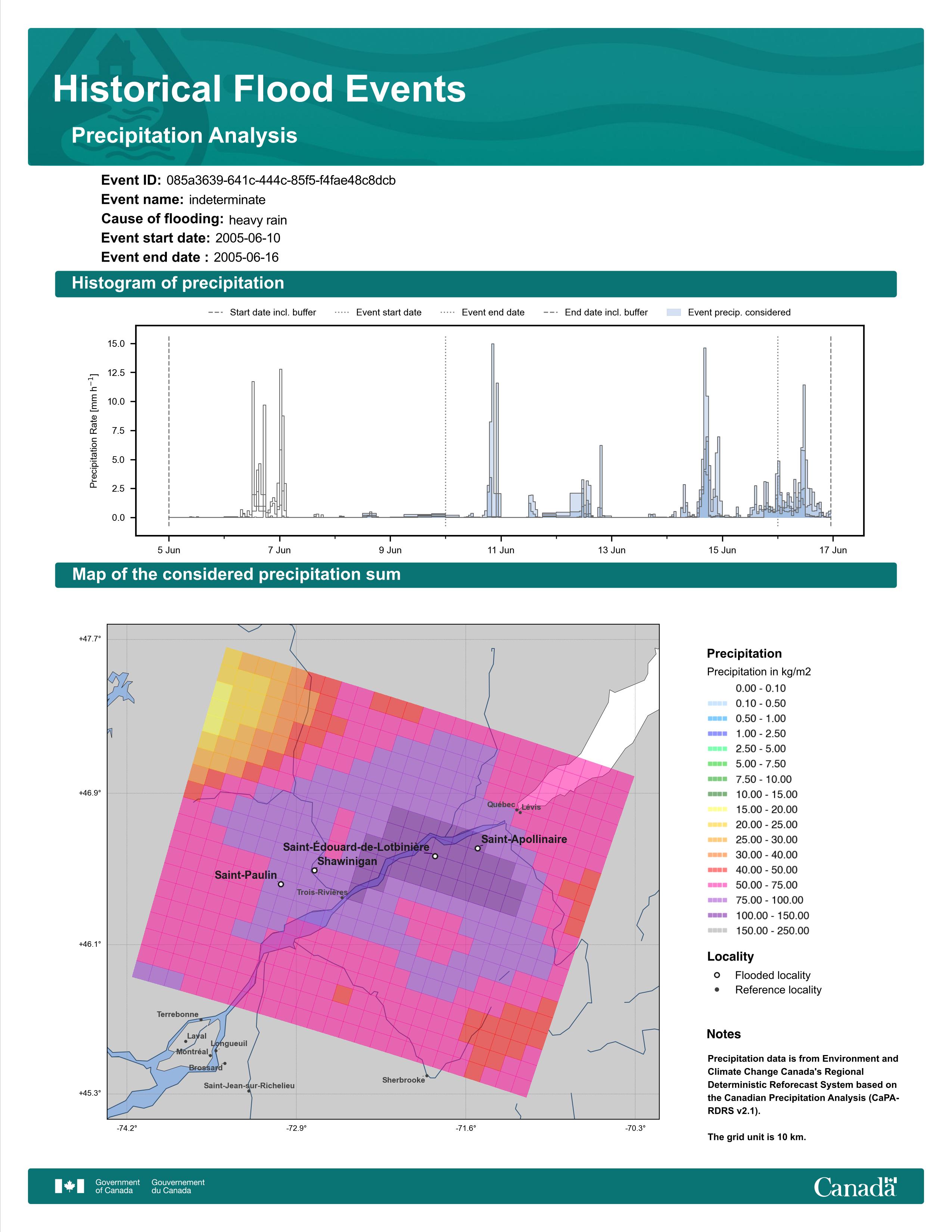
Task: Click the heavy rain cause text
Action: pos(258,220)
